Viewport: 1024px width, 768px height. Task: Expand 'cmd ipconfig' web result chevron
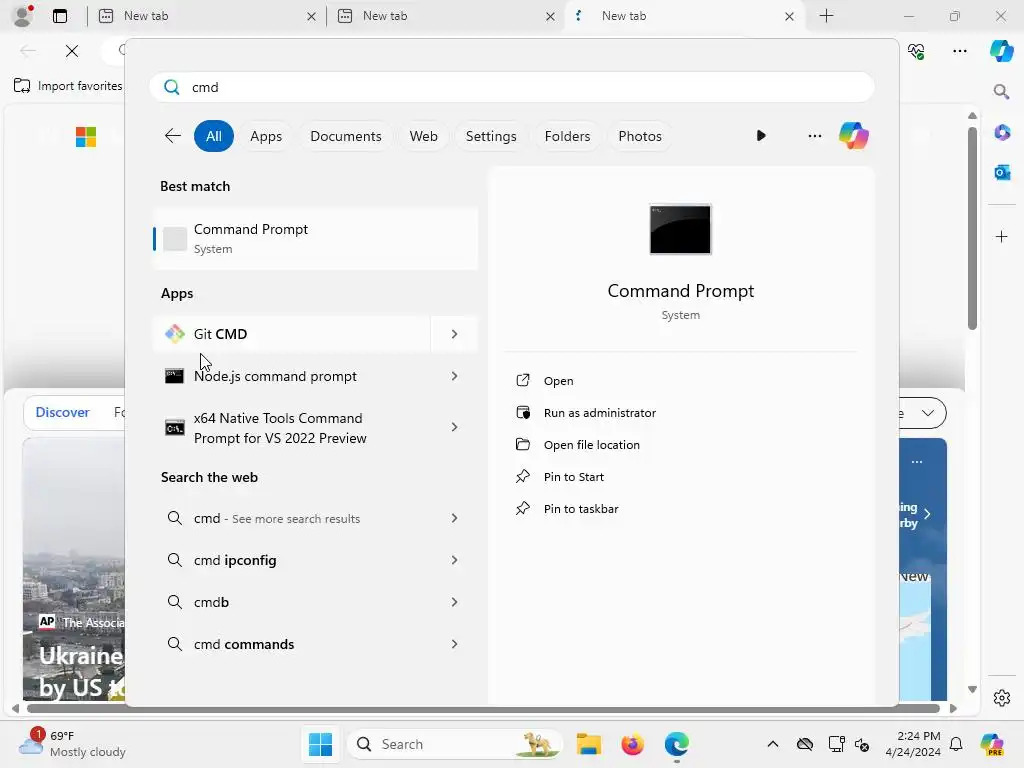click(x=455, y=560)
